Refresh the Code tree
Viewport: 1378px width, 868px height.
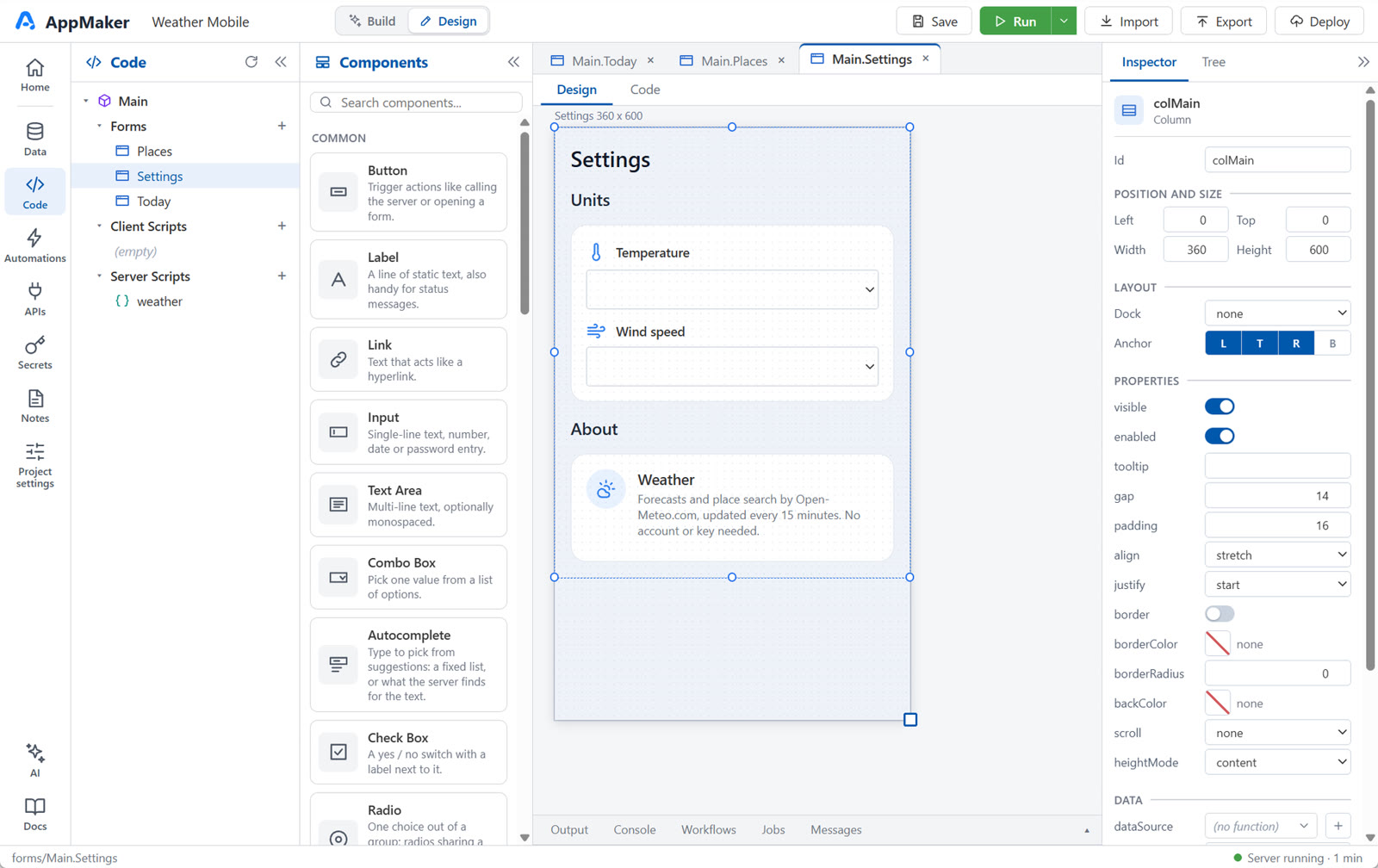pyautogui.click(x=251, y=62)
